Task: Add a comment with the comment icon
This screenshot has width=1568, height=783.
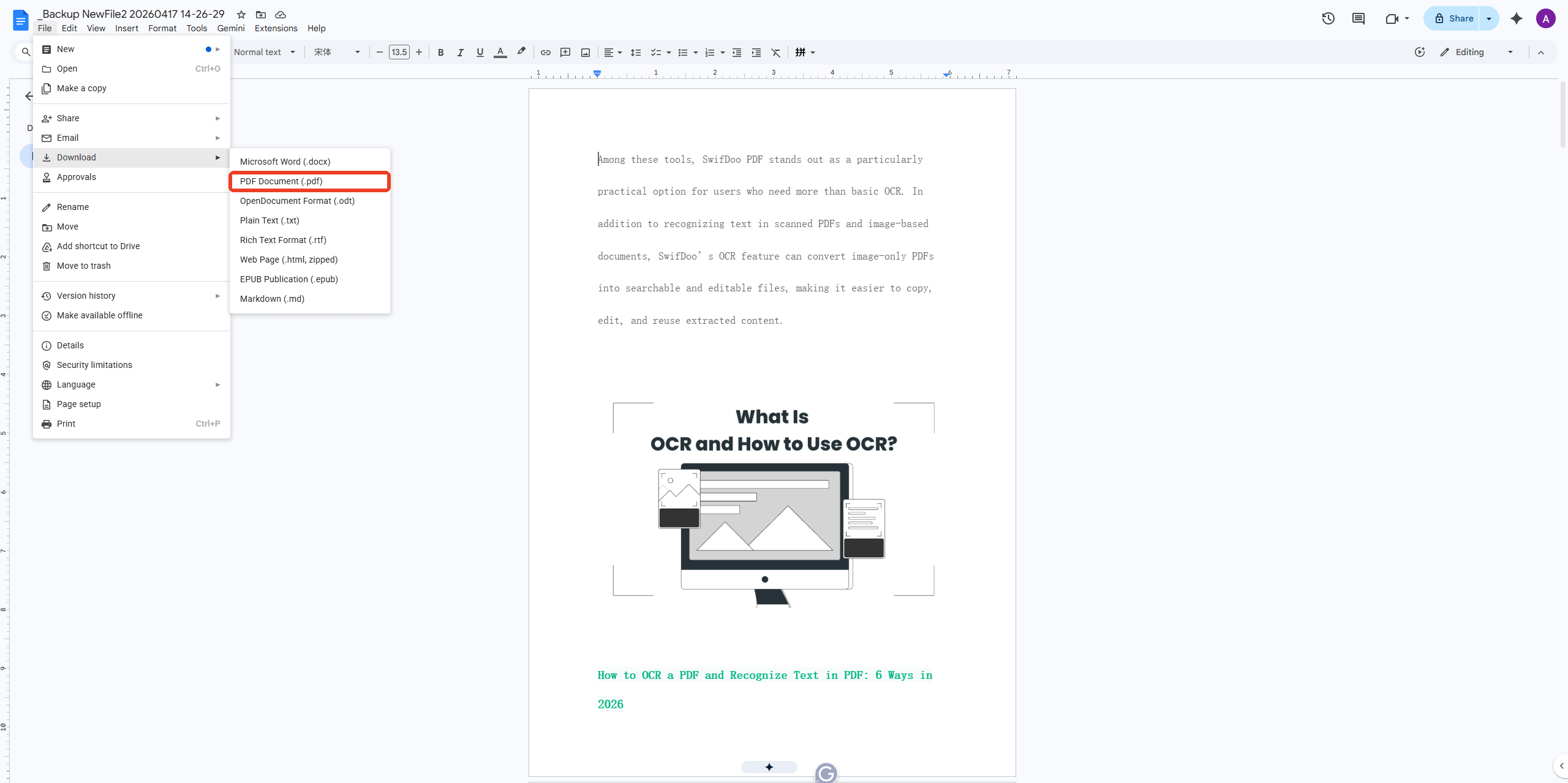Action: (x=565, y=52)
